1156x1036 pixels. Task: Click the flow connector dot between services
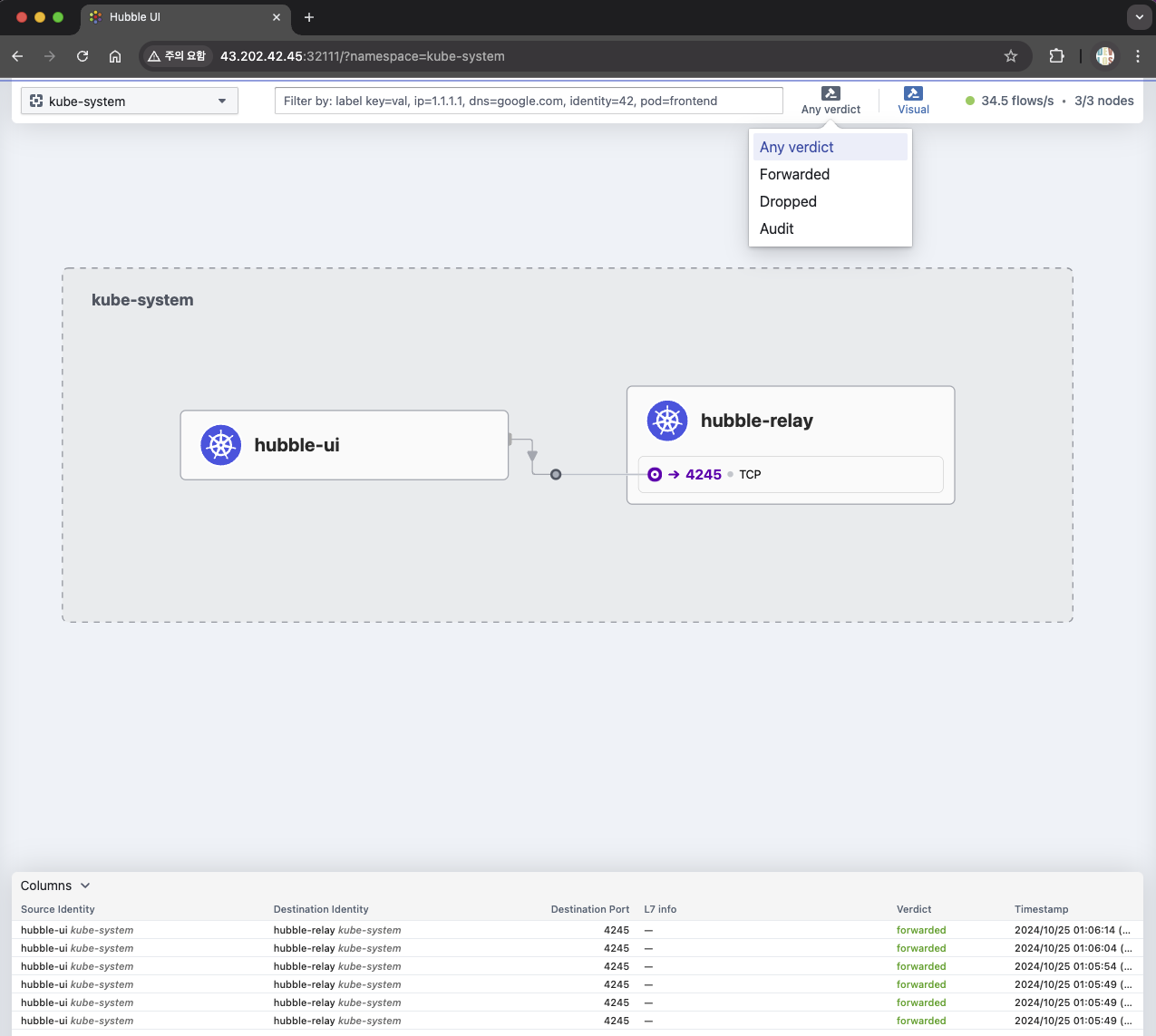[556, 474]
